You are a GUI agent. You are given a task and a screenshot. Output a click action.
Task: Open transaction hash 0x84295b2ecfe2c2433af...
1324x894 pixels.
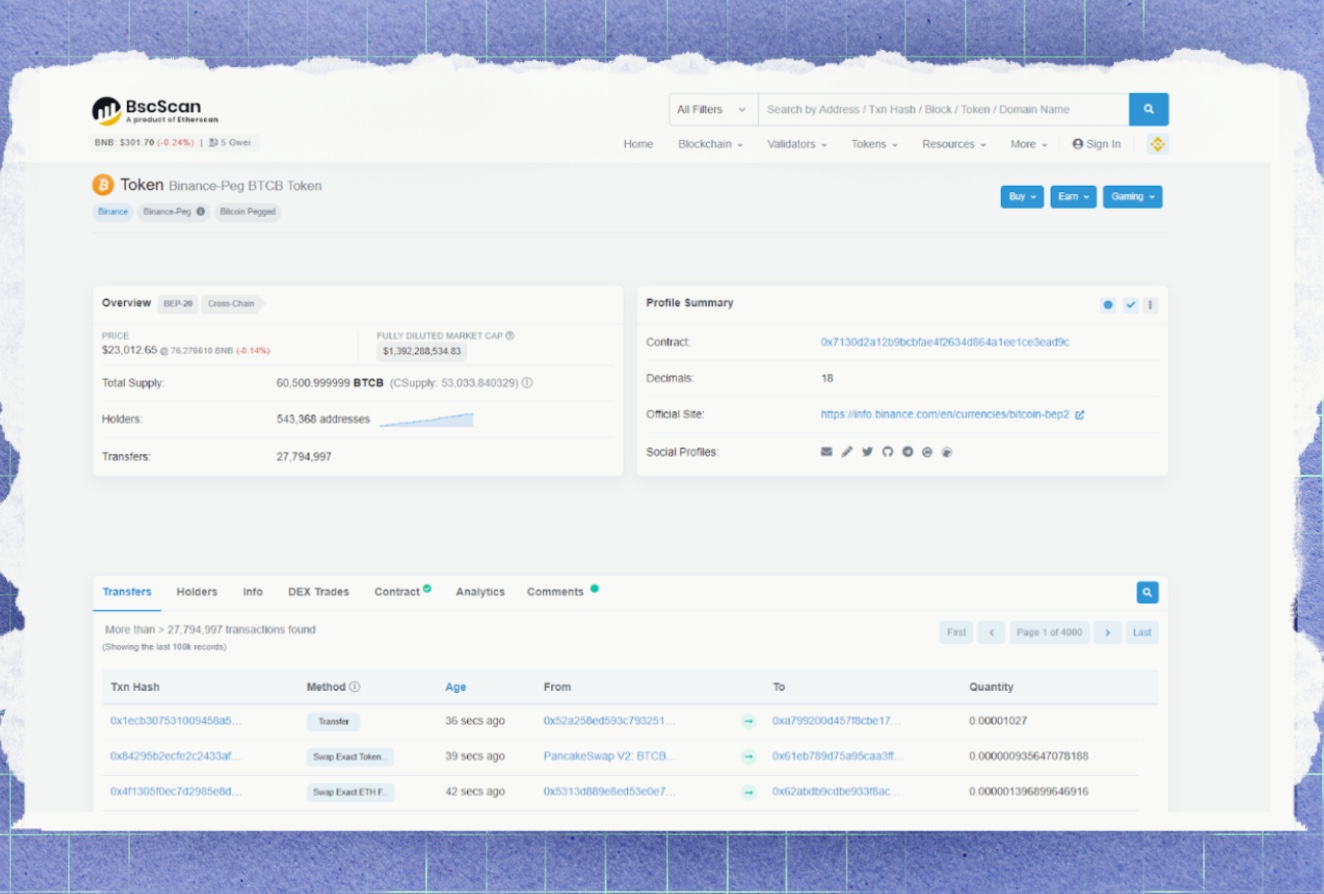(x=176, y=757)
